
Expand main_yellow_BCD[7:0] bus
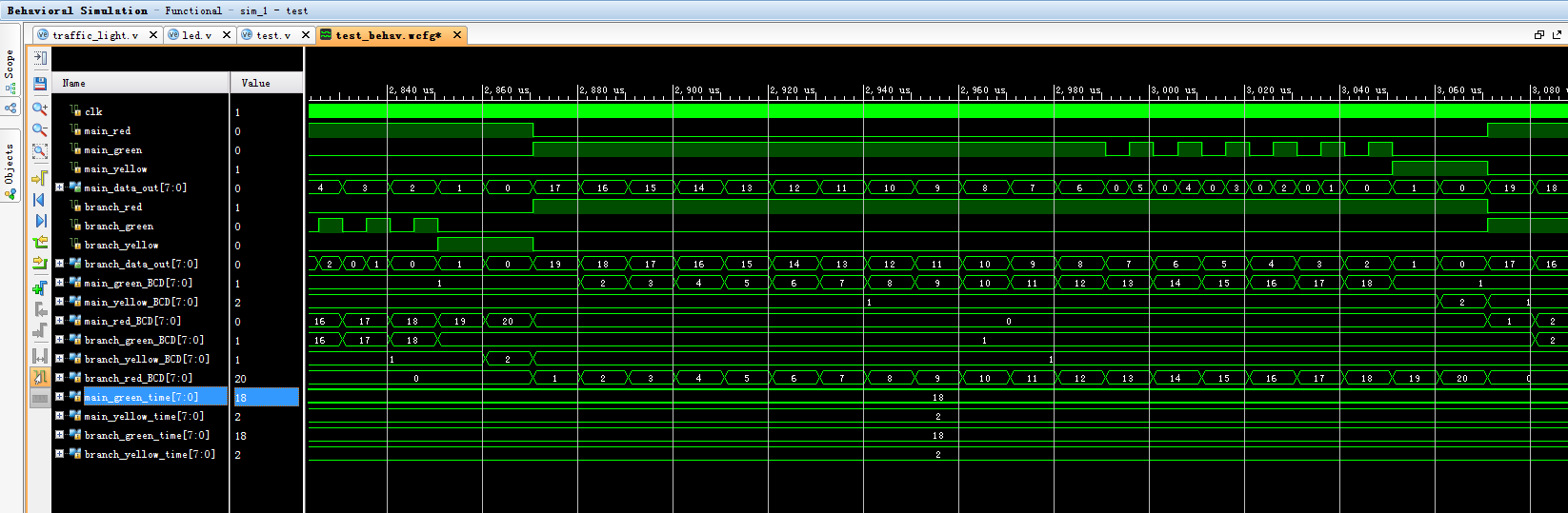pyautogui.click(x=59, y=302)
